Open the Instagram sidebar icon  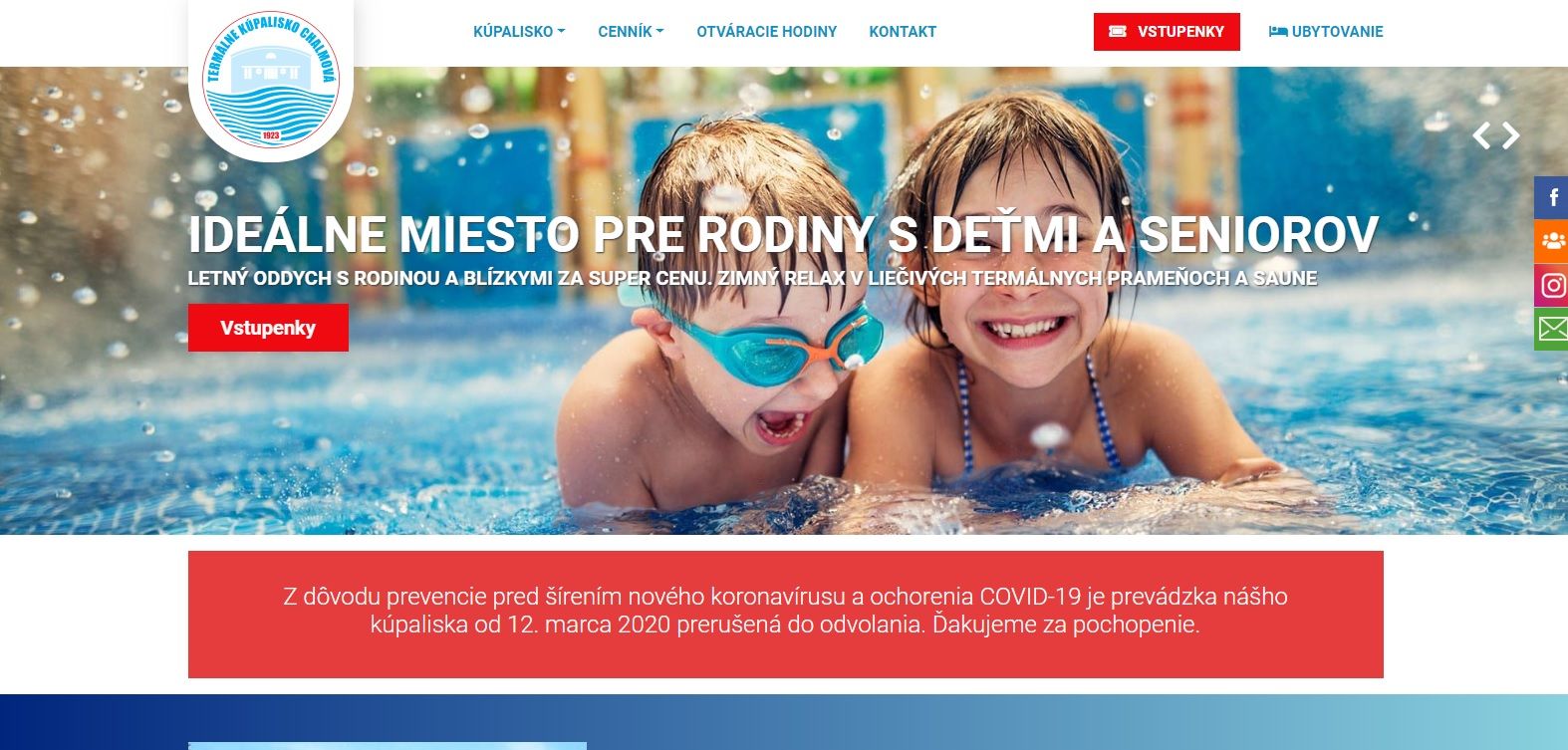click(1551, 285)
